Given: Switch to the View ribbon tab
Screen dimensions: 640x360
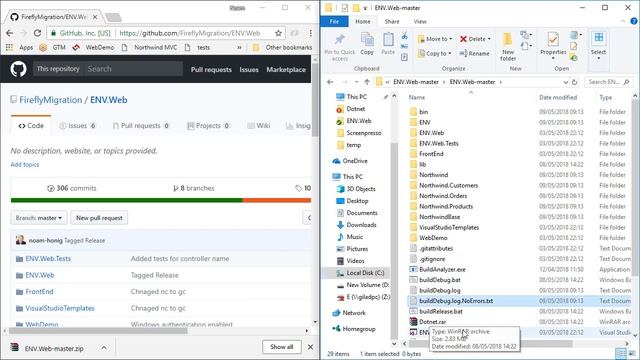Looking at the screenshot, I should tap(420, 22).
